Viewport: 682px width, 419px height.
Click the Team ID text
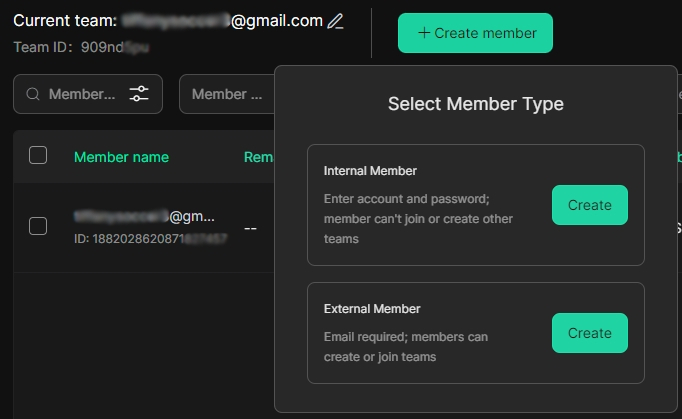[x=81, y=47]
